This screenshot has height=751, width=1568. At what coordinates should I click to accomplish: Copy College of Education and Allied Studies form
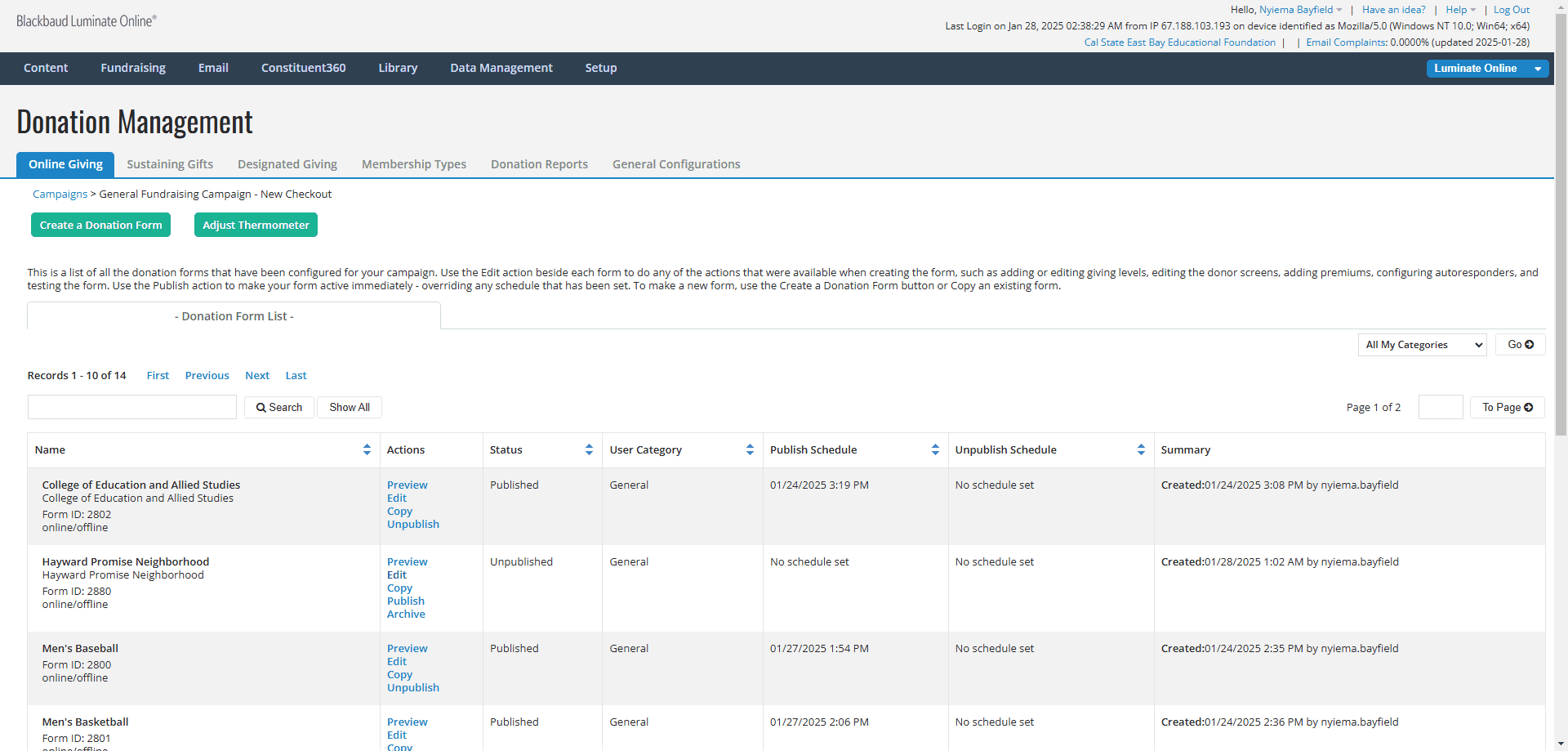399,511
